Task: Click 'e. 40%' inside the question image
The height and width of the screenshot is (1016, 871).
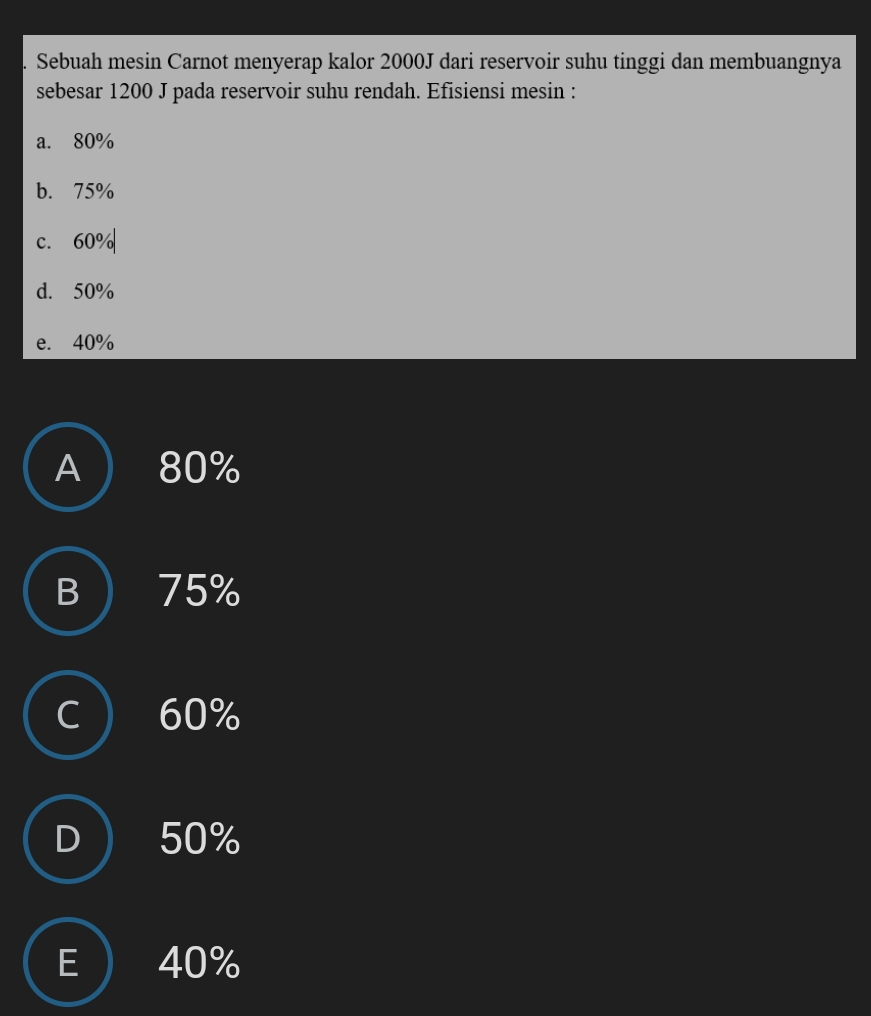Action: pyautogui.click(x=76, y=343)
